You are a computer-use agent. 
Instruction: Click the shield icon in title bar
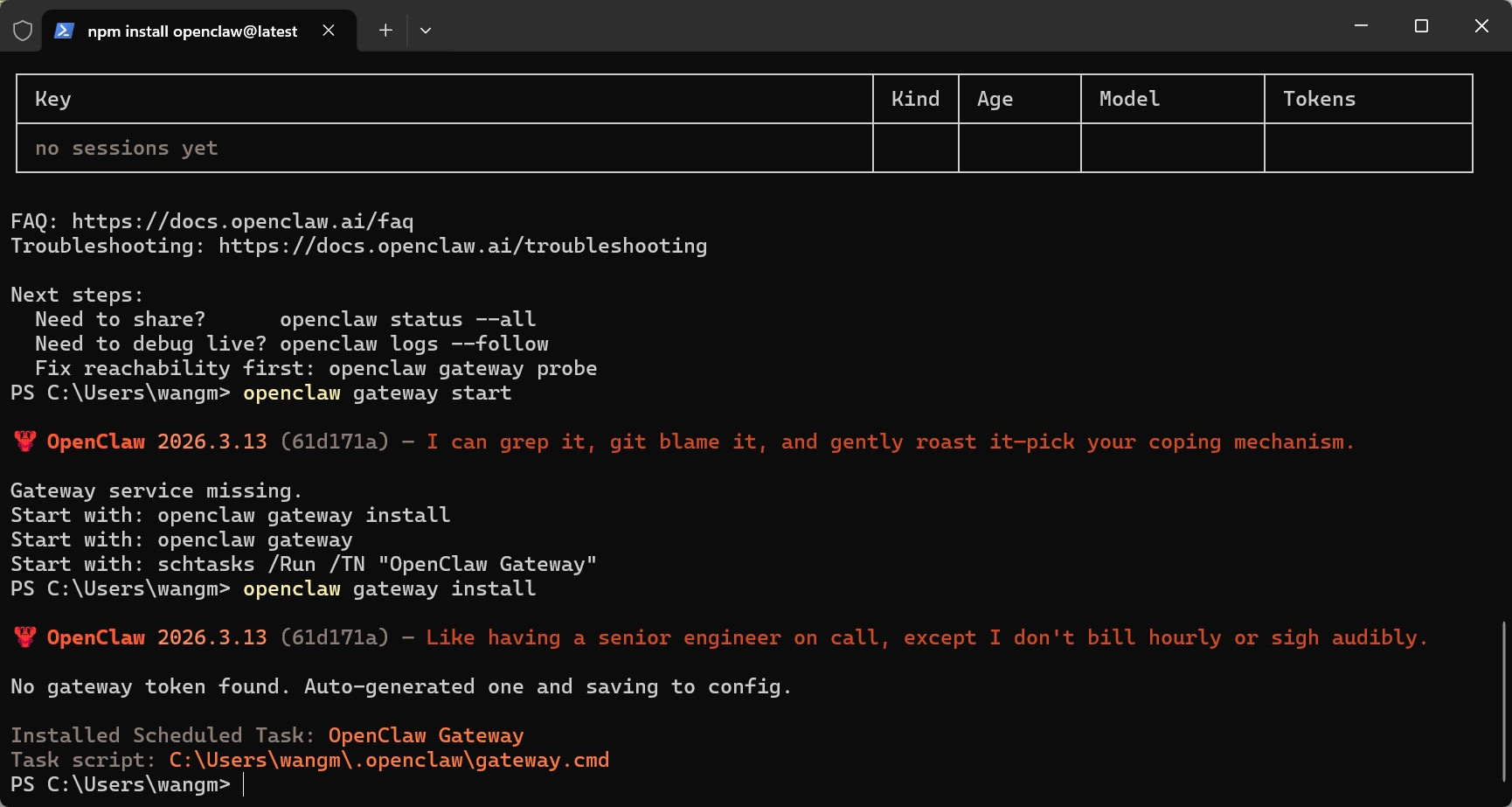click(23, 31)
